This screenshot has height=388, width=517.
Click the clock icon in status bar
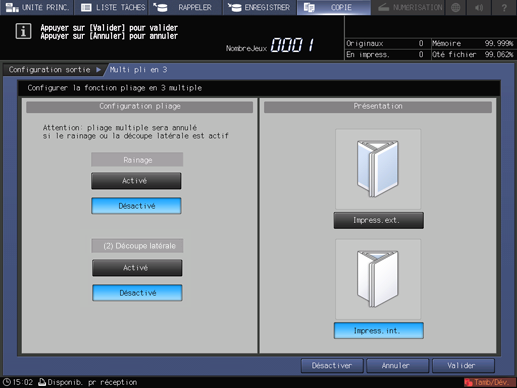(x=7, y=382)
